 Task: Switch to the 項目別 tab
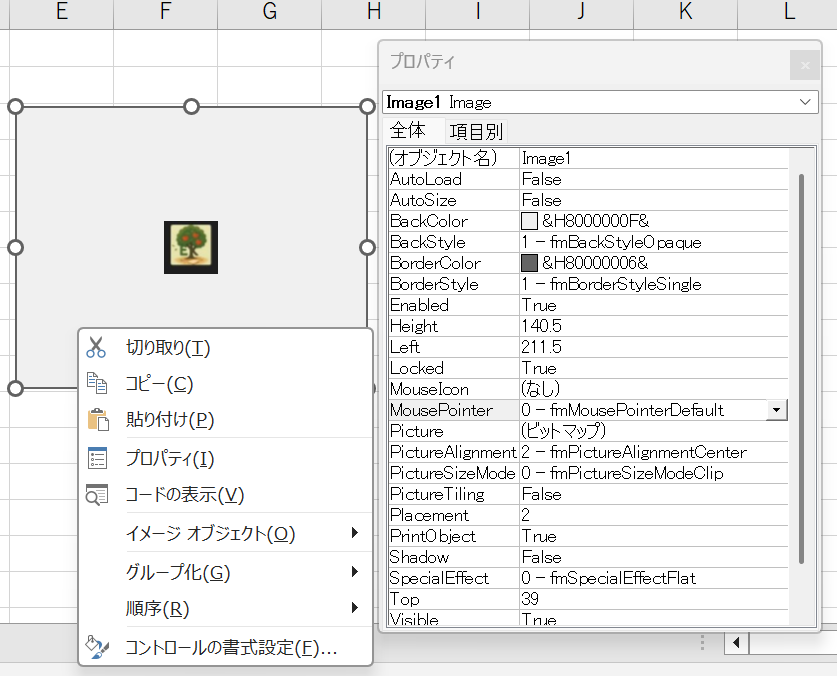[477, 131]
